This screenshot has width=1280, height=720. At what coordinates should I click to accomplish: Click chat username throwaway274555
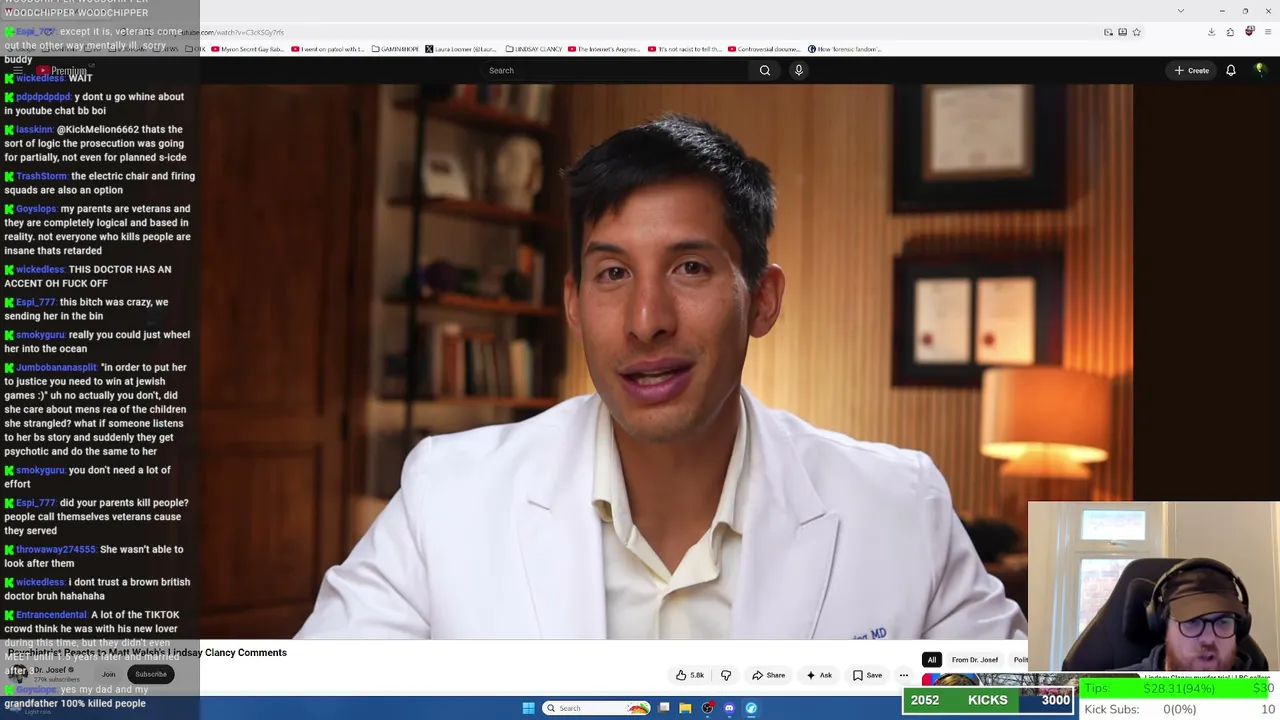[56, 550]
